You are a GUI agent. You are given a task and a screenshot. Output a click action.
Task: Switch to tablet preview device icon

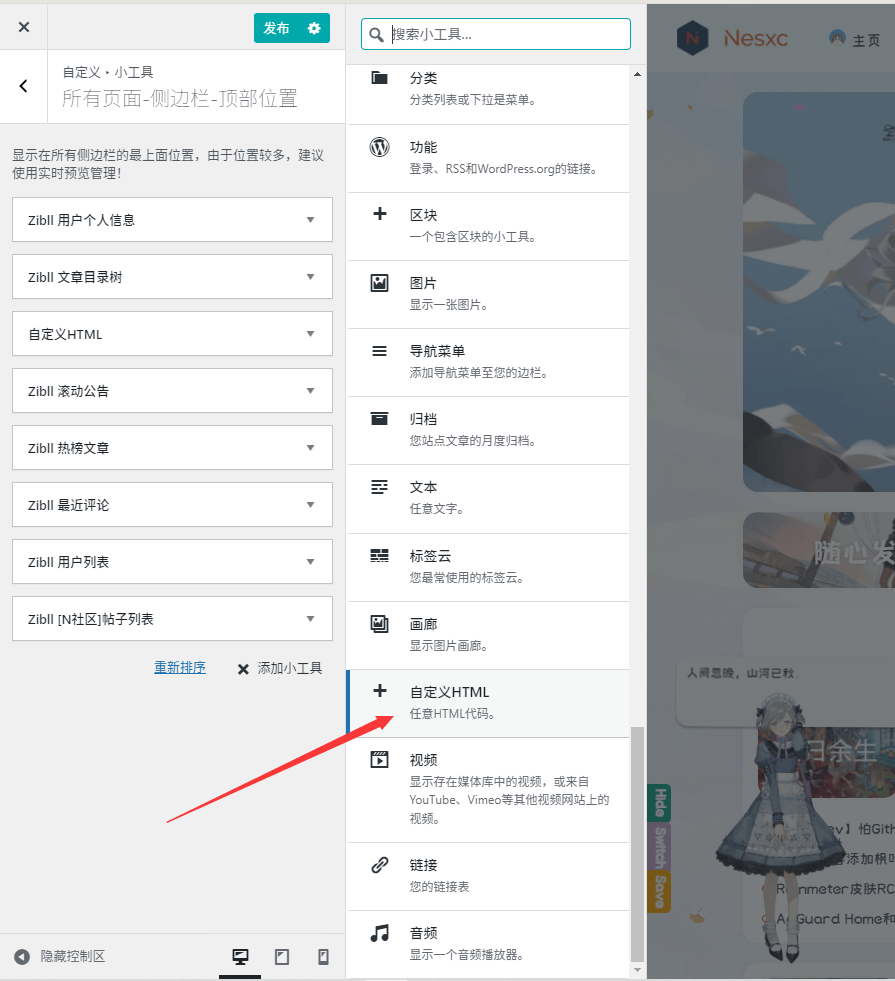tap(282, 956)
